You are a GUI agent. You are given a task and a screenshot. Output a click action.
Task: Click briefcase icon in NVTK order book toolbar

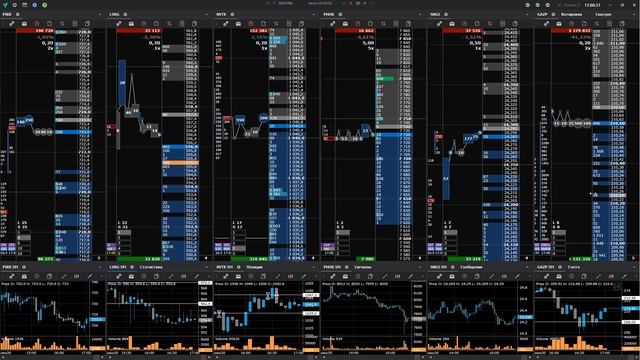click(x=238, y=24)
